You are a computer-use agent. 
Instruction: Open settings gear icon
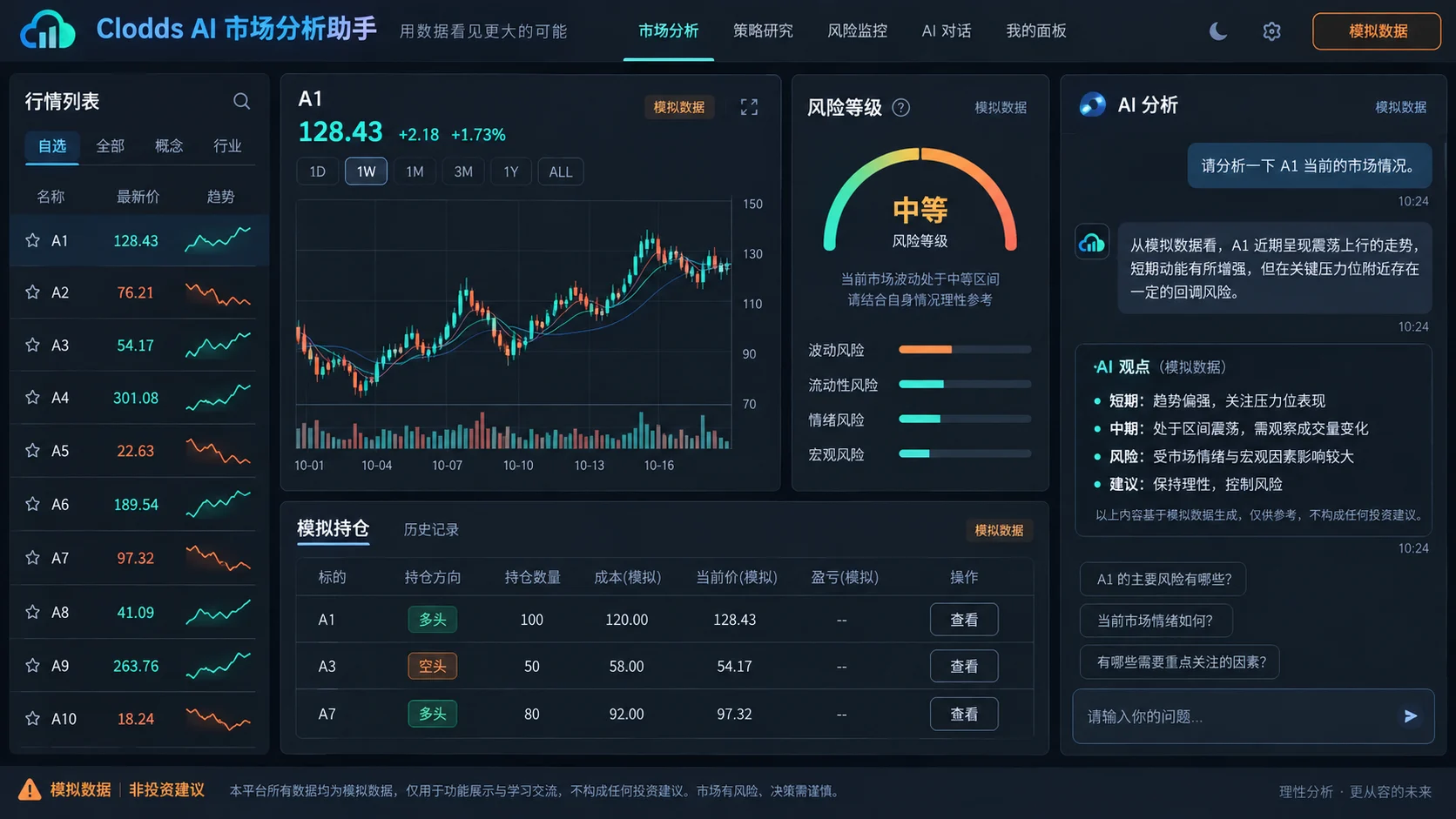[1271, 31]
